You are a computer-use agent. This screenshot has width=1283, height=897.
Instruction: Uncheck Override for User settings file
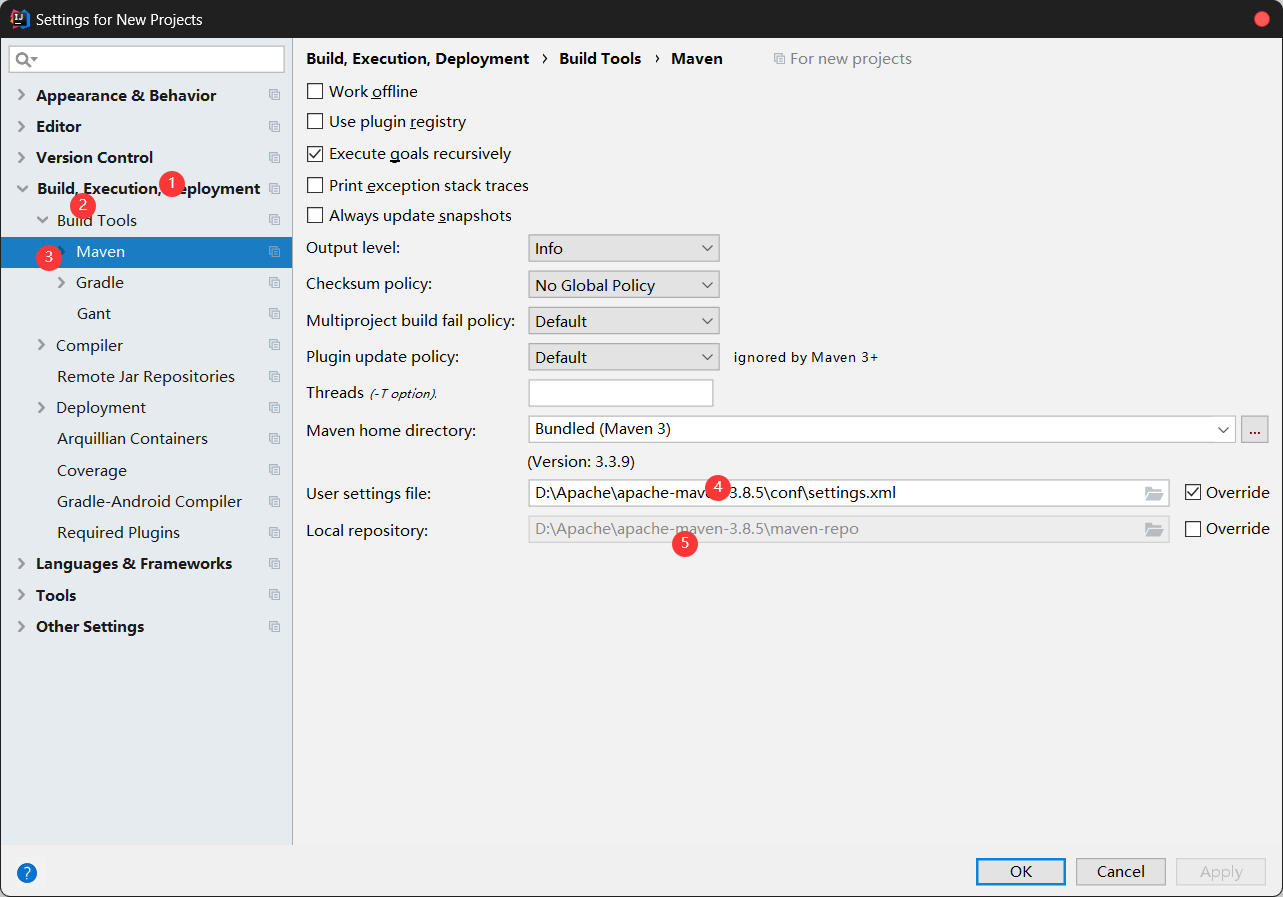point(1192,492)
